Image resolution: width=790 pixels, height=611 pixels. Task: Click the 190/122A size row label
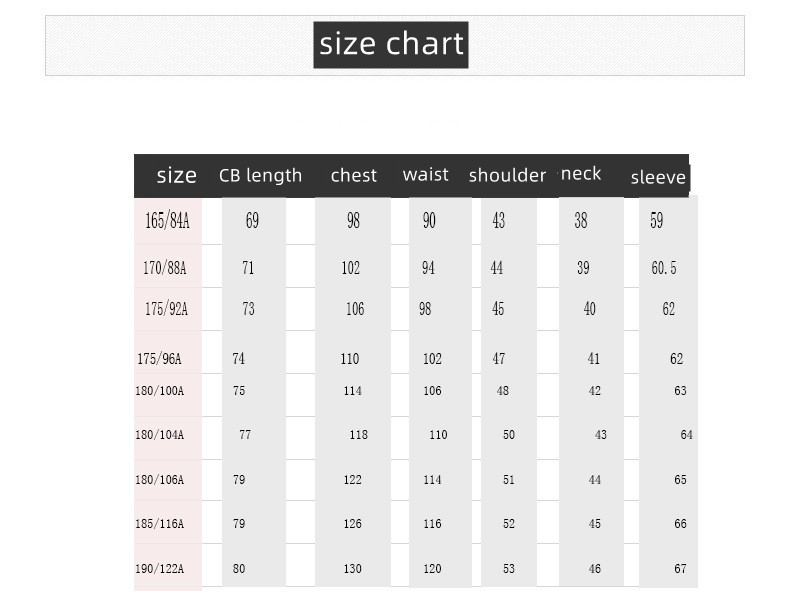pyautogui.click(x=160, y=569)
